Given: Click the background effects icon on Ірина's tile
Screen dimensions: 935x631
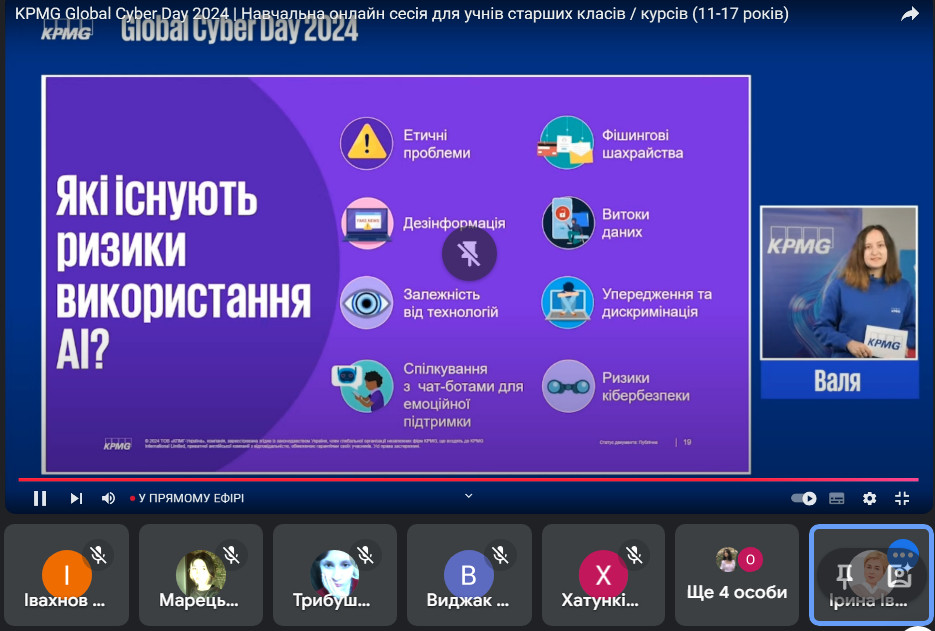Looking at the screenshot, I should pyautogui.click(x=899, y=576).
